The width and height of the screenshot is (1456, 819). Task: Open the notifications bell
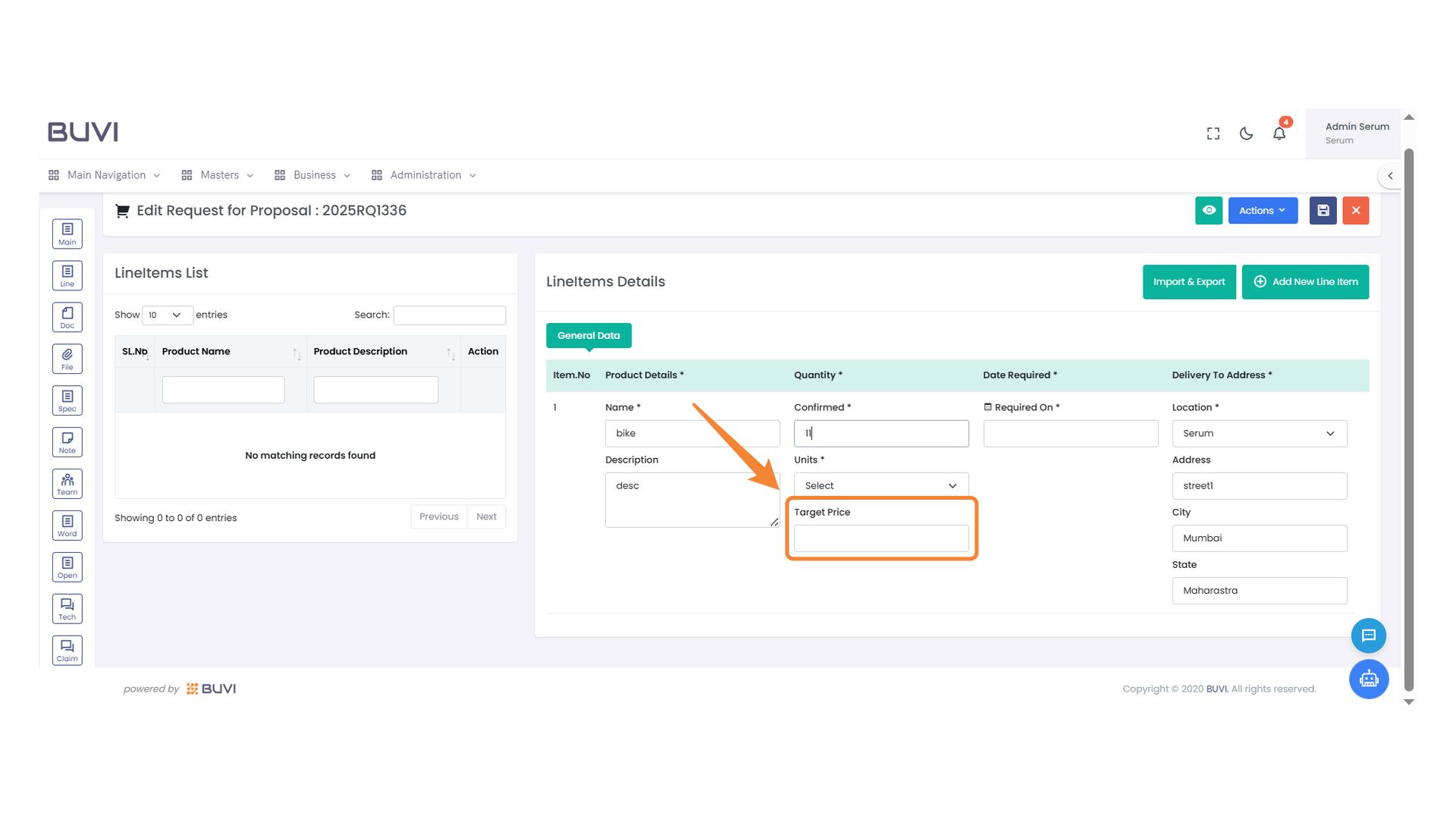coord(1279,133)
